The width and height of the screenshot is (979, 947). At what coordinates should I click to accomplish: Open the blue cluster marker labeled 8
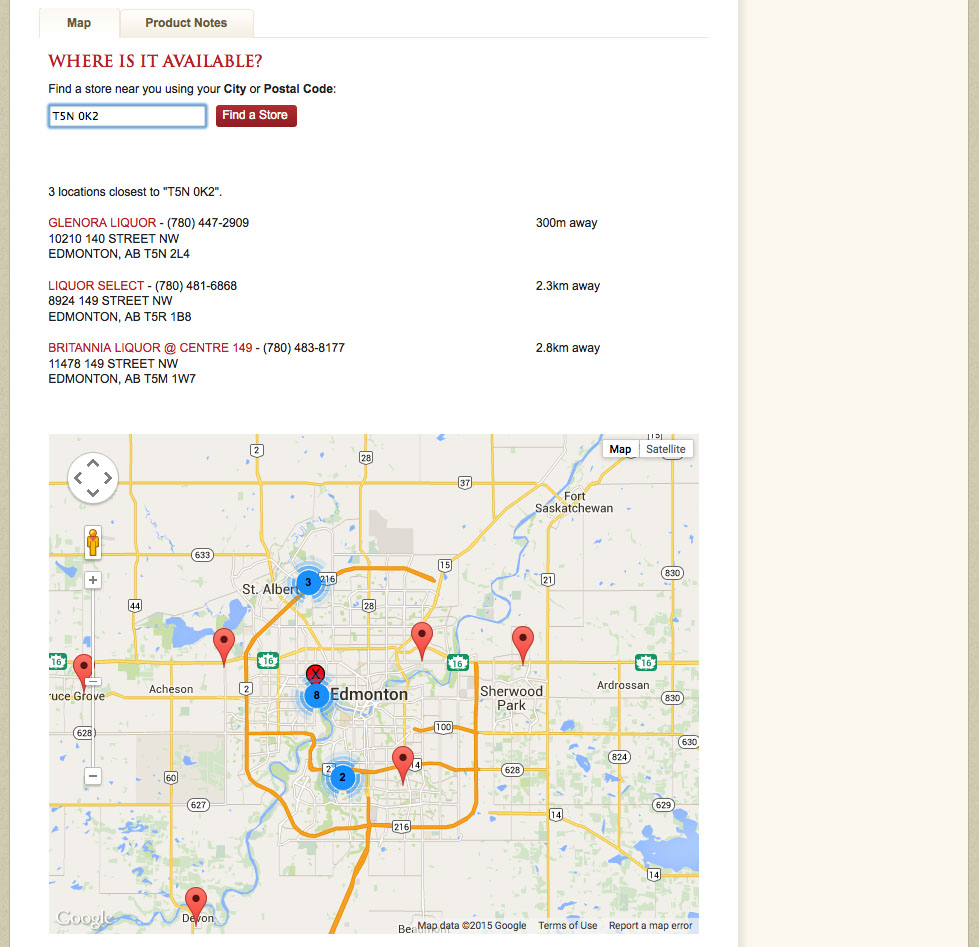pos(317,695)
